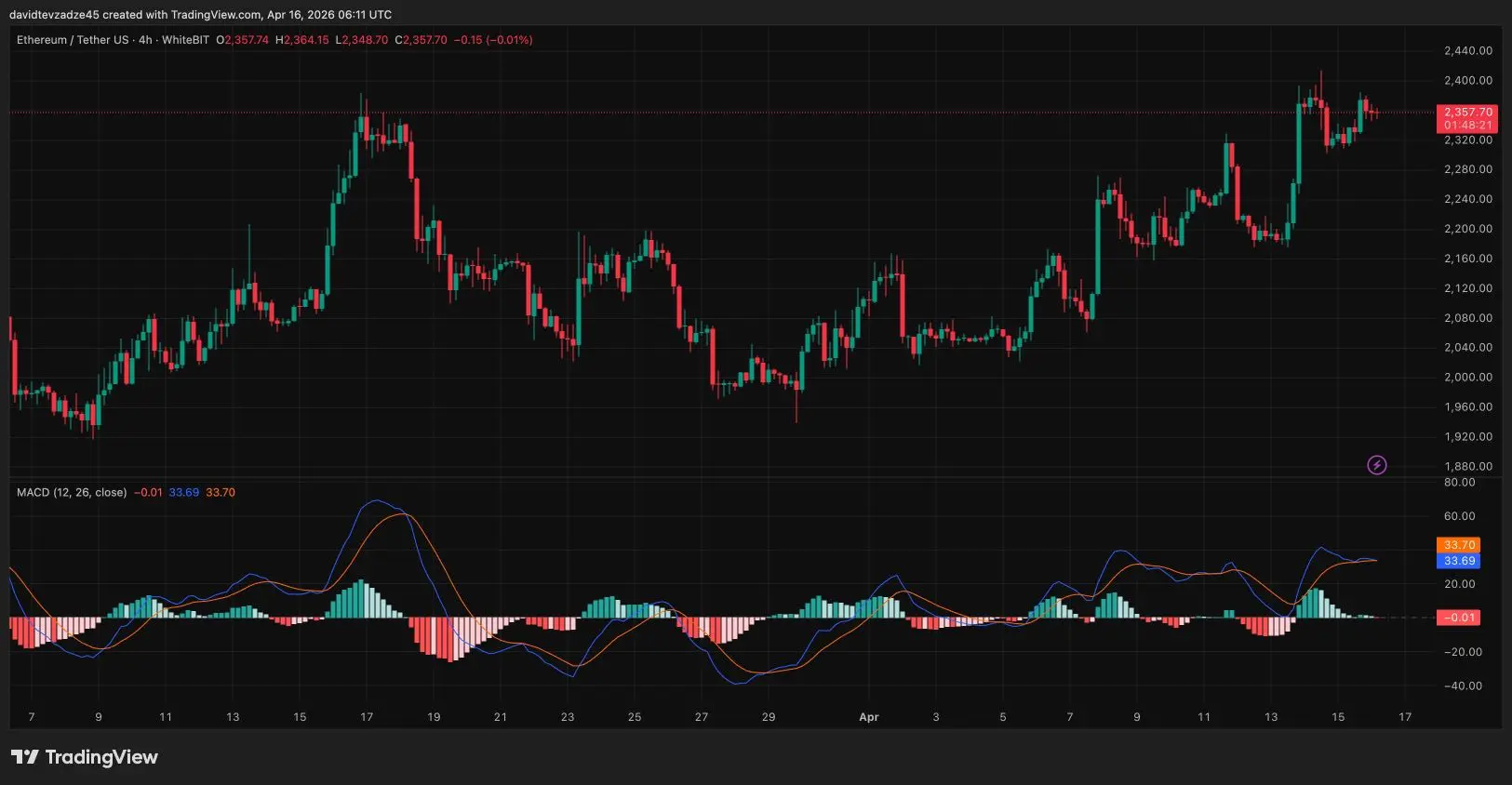The height and width of the screenshot is (785, 1512).
Task: Click the davidtevzadze45 snapshot attribution text
Action: (200, 15)
